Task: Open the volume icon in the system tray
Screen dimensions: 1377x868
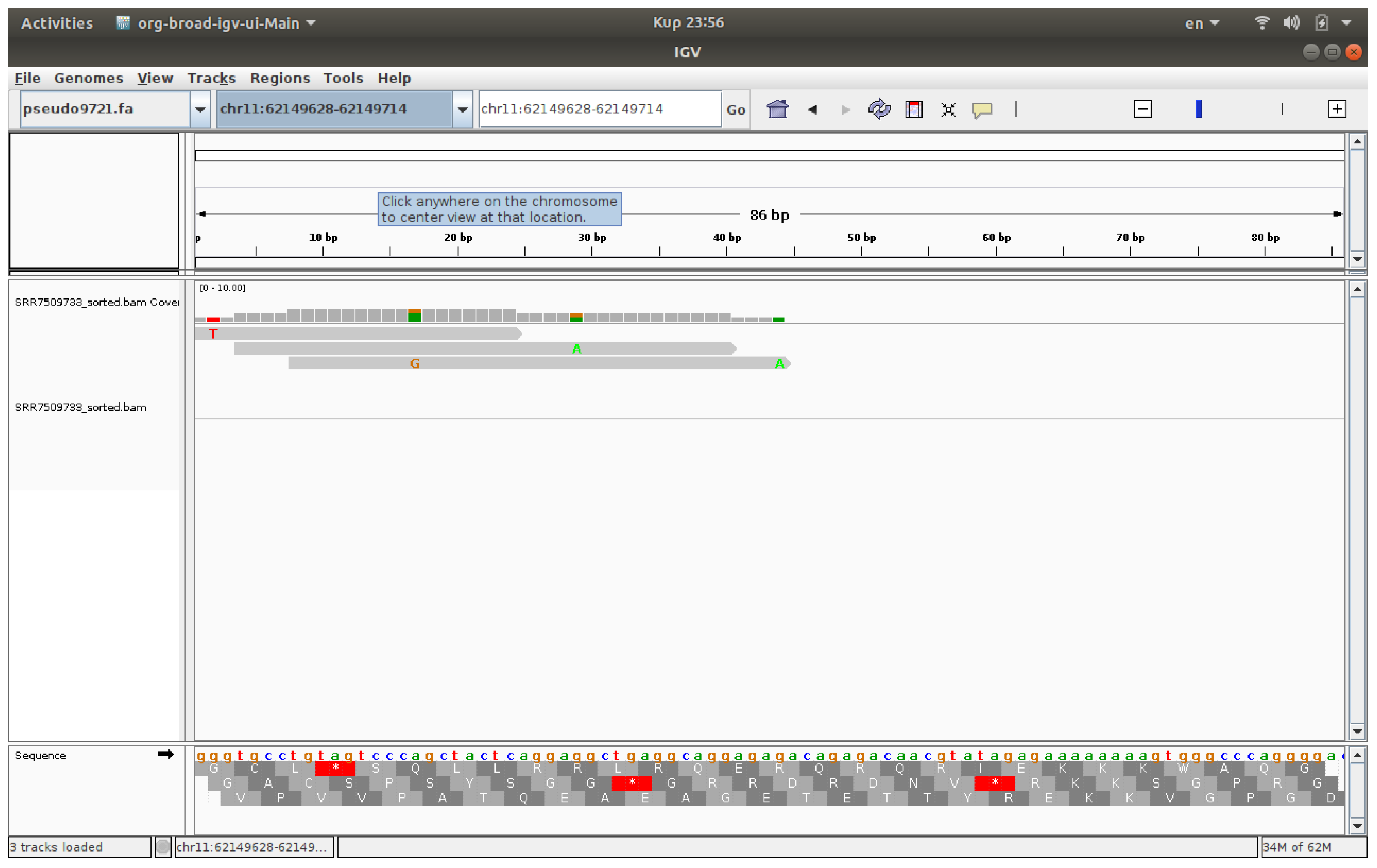Action: (x=1291, y=23)
